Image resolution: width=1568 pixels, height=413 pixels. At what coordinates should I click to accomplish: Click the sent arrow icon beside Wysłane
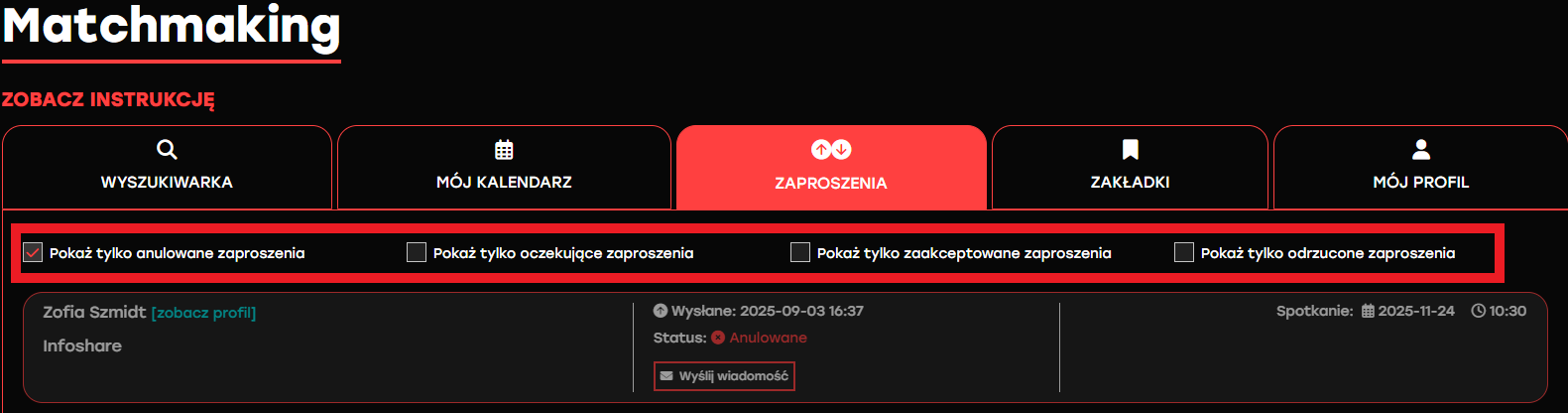pos(661,311)
